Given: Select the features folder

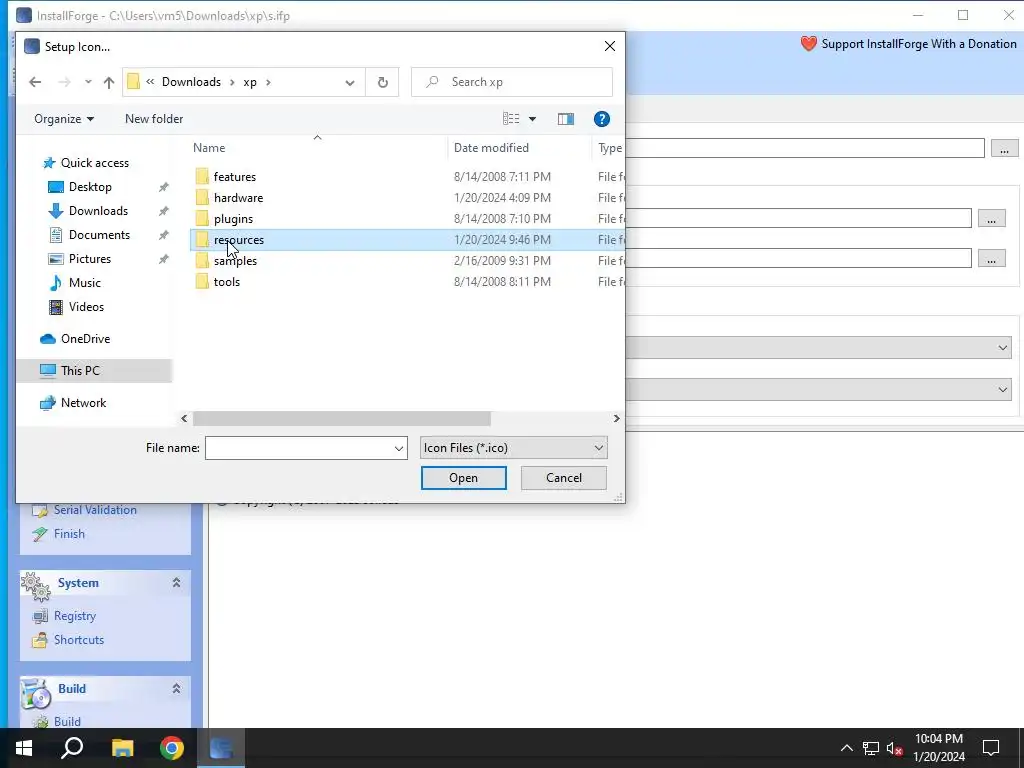Looking at the screenshot, I should click(x=234, y=176).
